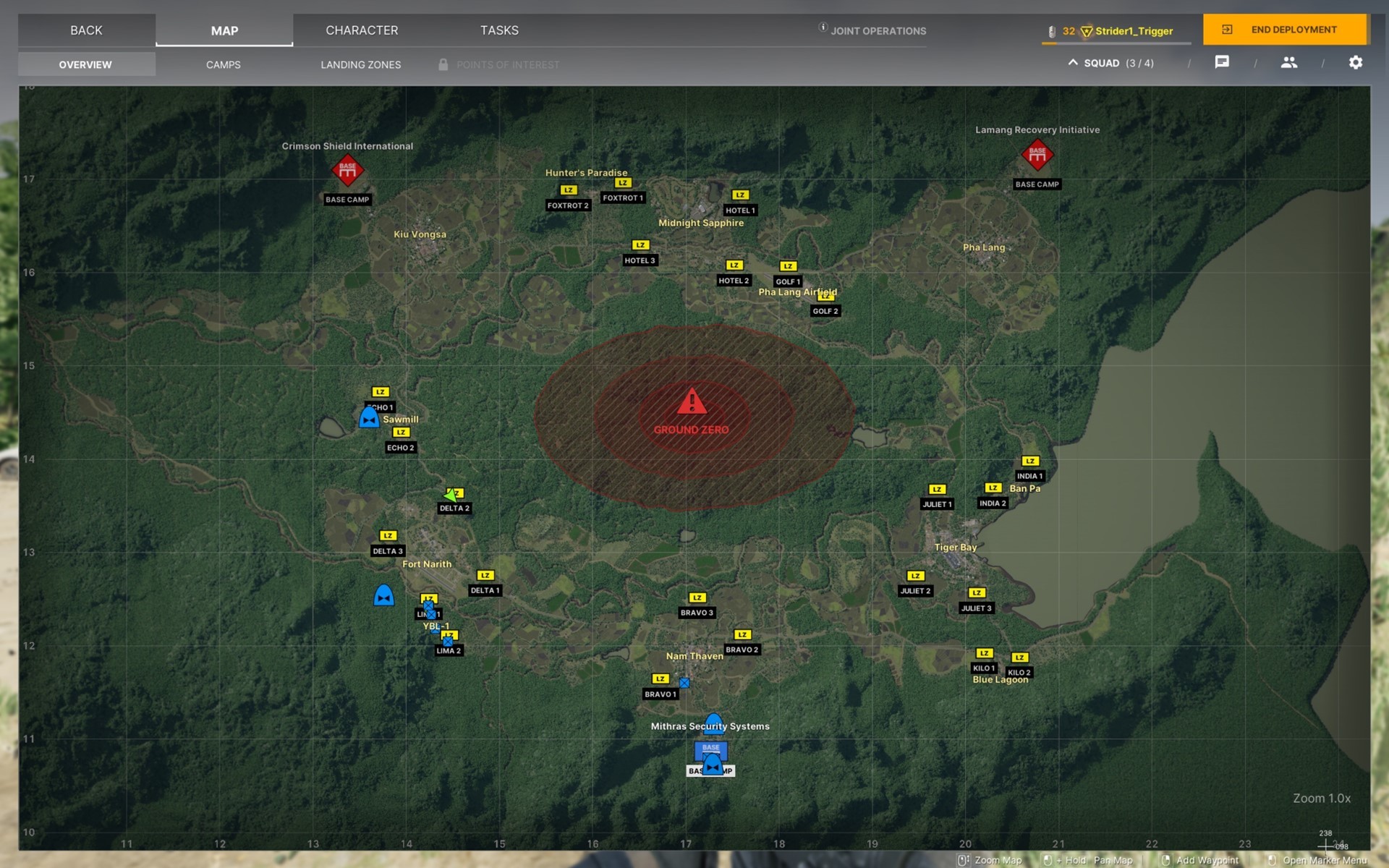Click the Fort Narith location label

click(x=427, y=564)
